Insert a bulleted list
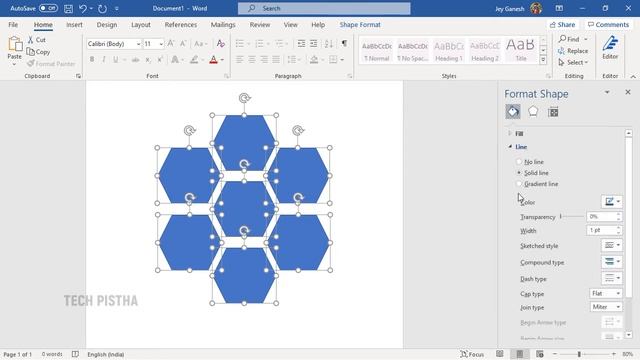 240,43
